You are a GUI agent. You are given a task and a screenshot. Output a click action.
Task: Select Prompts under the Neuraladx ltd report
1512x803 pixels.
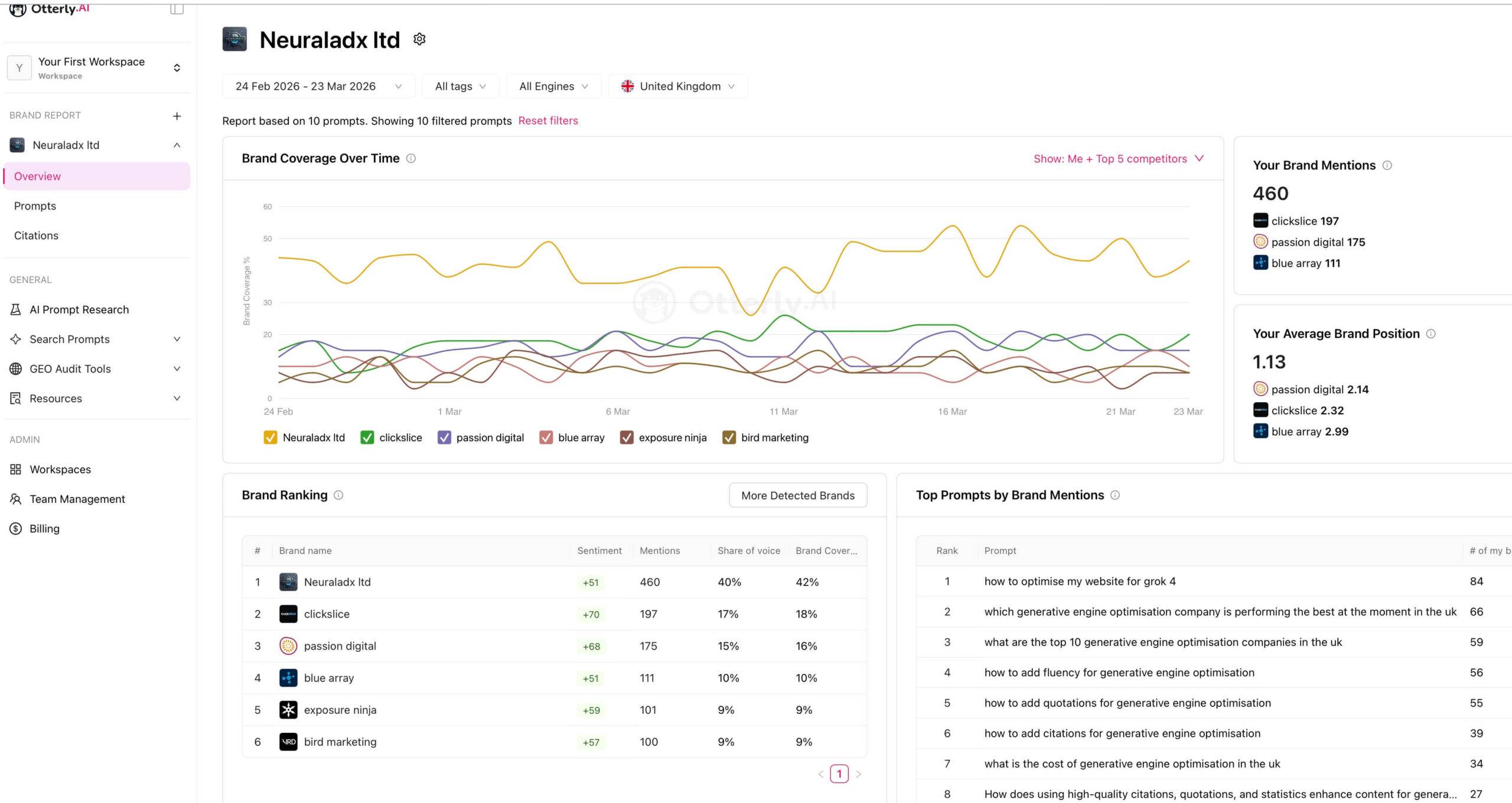tap(35, 205)
